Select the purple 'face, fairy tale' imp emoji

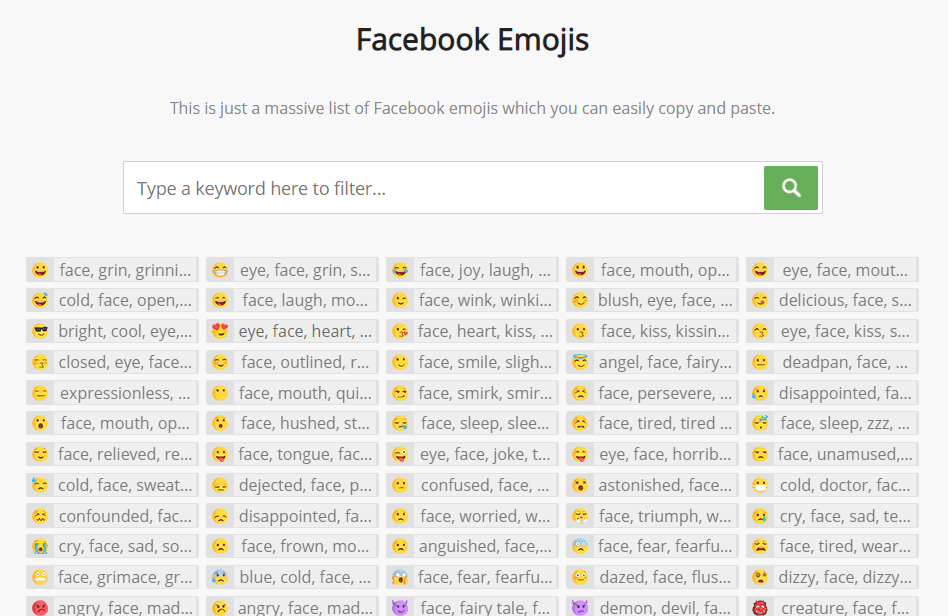(472, 606)
